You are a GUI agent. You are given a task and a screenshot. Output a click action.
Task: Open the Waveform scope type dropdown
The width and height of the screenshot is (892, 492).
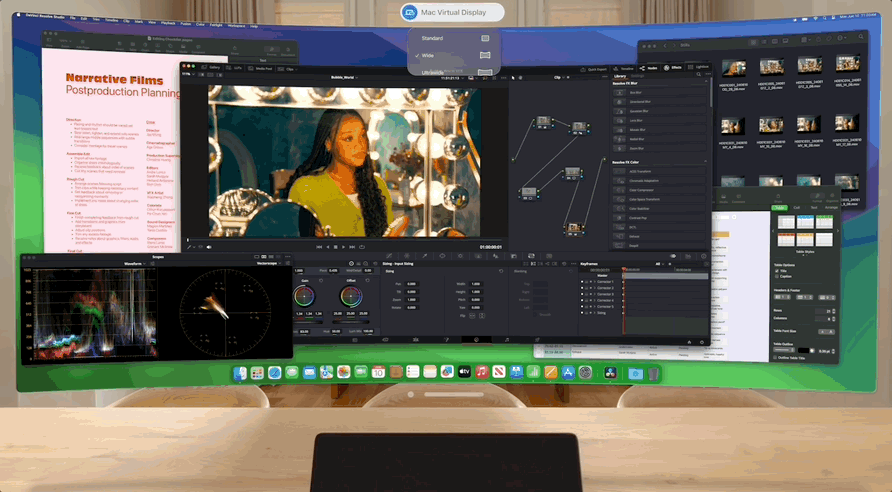(136, 263)
